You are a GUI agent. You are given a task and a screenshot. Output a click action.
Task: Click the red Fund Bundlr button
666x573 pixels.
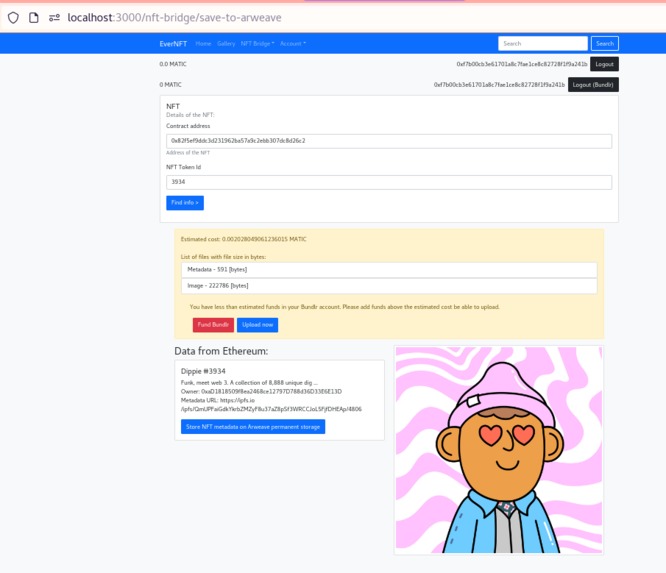[213, 325]
